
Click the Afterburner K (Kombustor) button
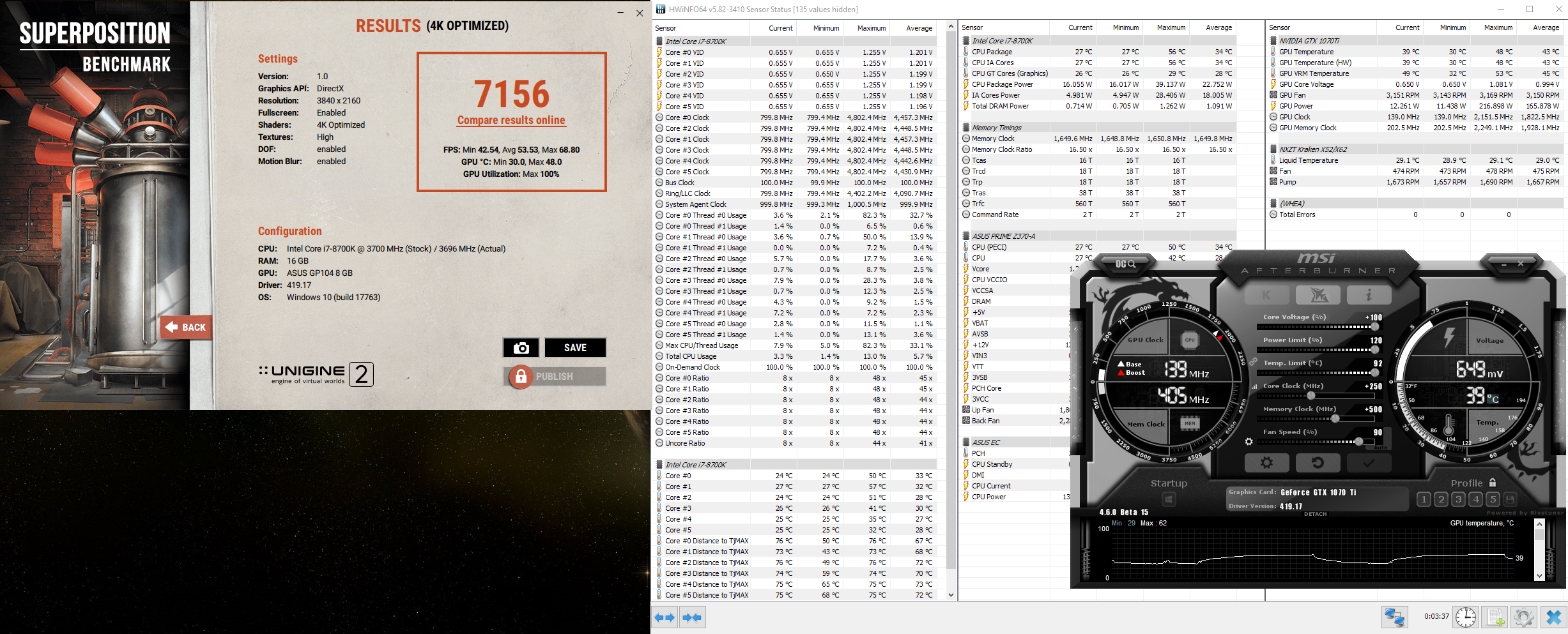click(1266, 295)
